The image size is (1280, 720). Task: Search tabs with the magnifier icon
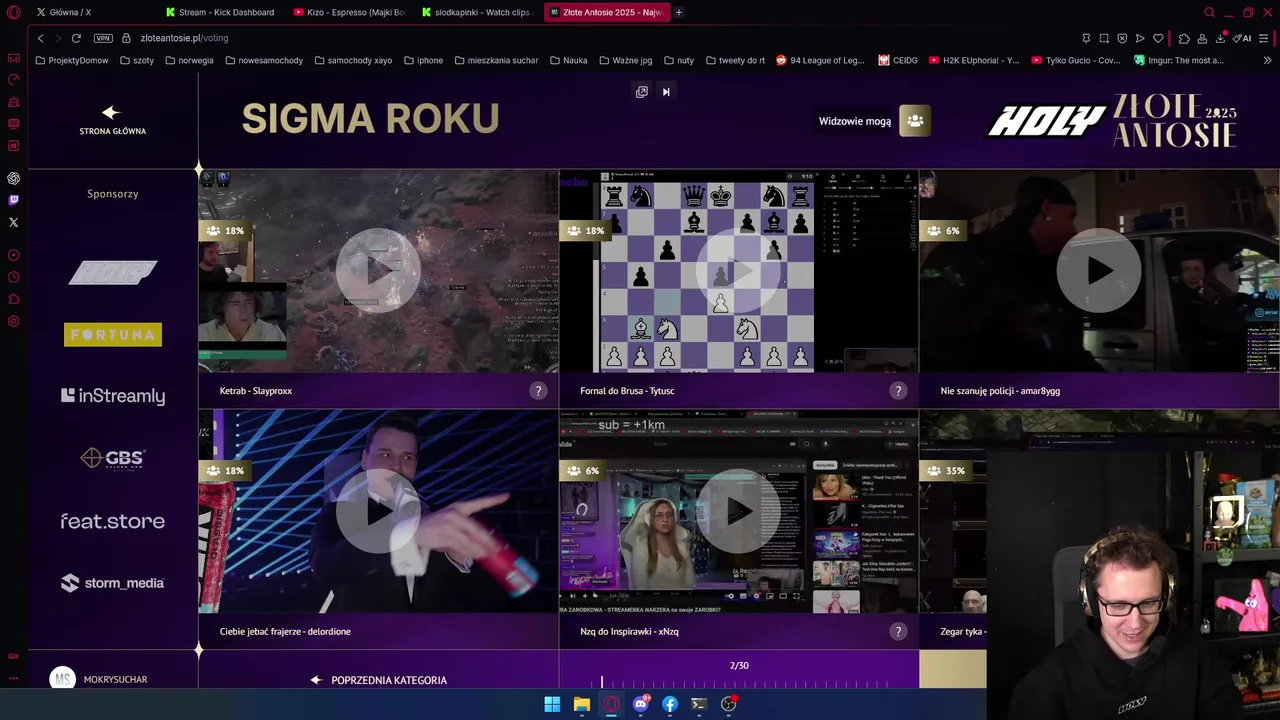pyautogui.click(x=1209, y=12)
